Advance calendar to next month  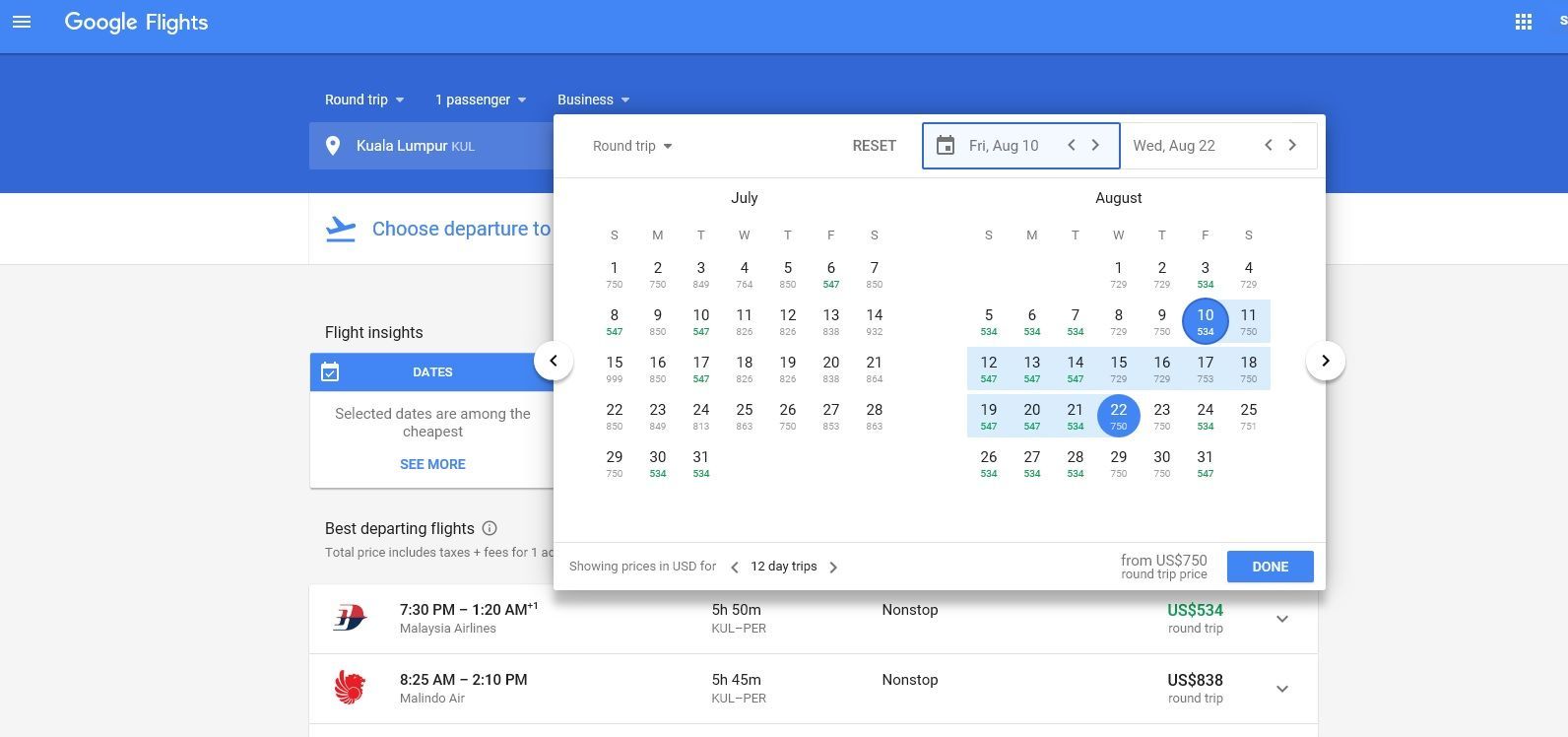pyautogui.click(x=1325, y=361)
